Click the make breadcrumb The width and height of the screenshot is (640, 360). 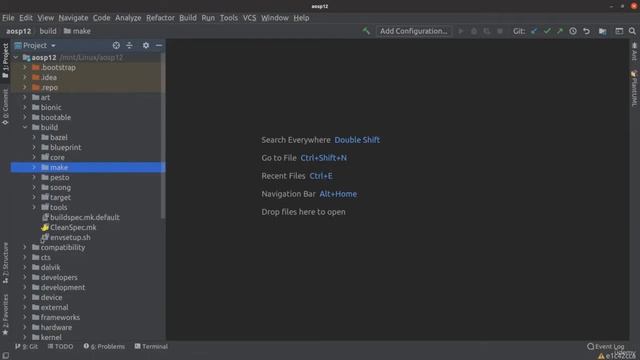(x=77, y=31)
